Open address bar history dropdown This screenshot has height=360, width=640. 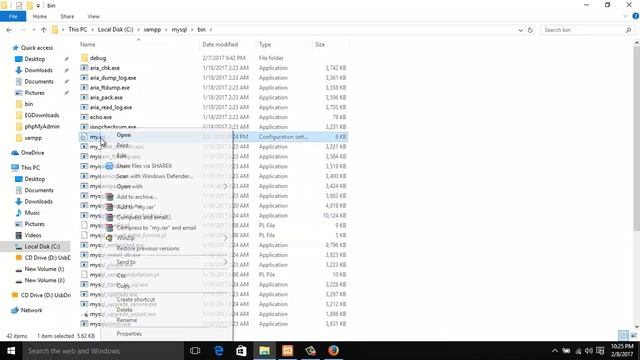pyautogui.click(x=520, y=30)
